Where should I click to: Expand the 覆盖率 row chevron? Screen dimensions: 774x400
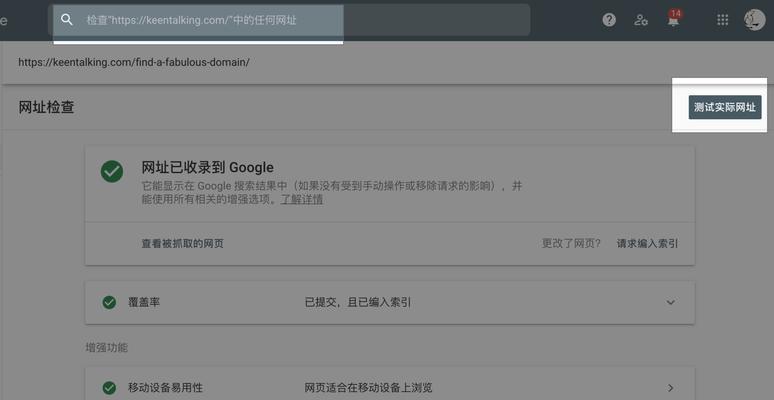point(670,302)
